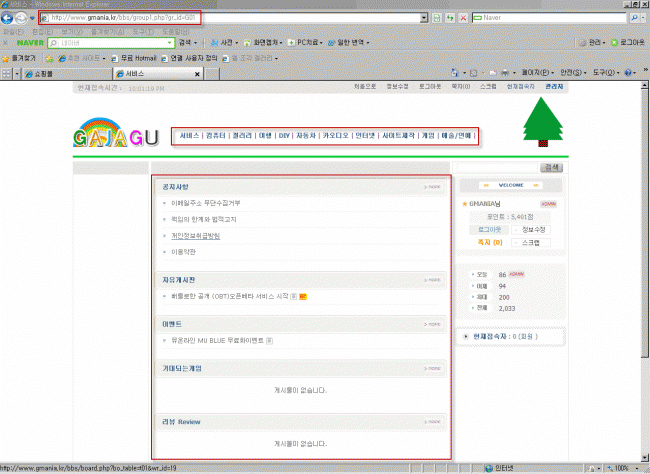The image size is (650, 474).
Task: Open the 파일(F) menu
Action: click(13, 32)
